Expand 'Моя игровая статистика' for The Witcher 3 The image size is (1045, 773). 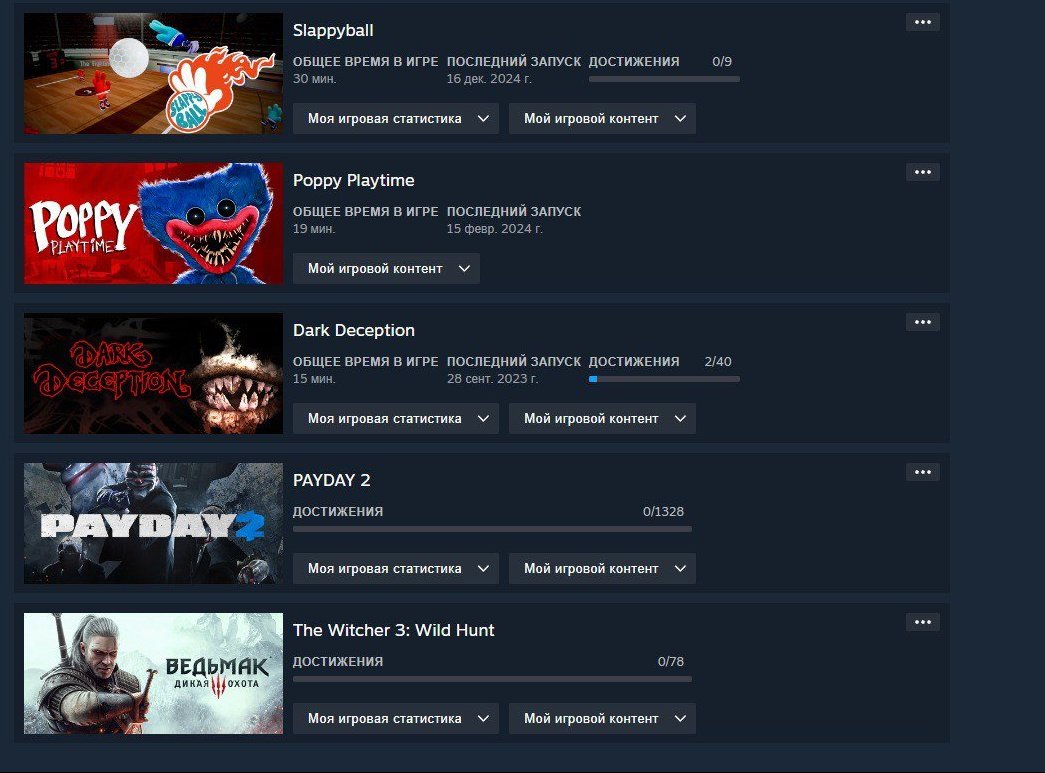pos(396,718)
